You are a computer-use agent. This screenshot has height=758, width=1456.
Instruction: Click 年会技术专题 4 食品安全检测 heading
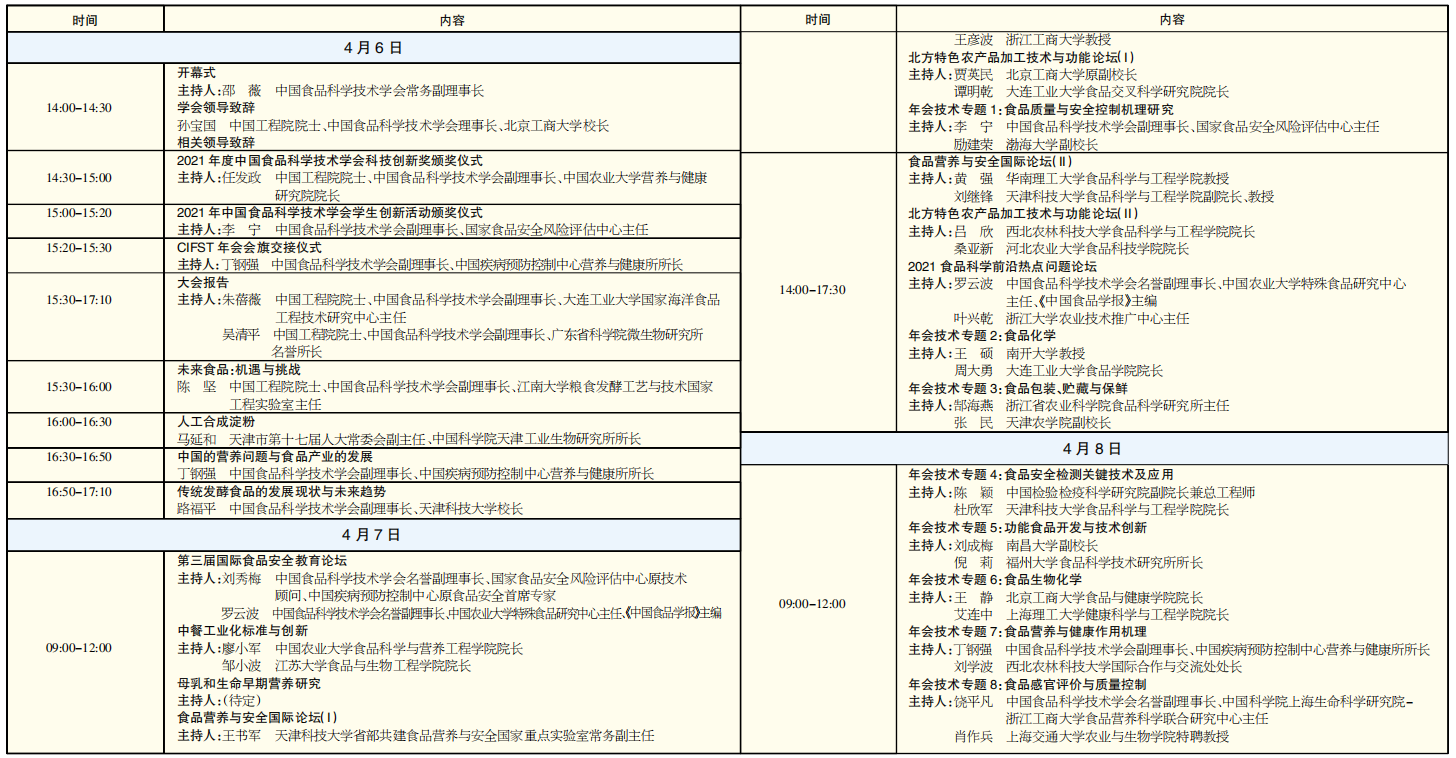point(1040,475)
